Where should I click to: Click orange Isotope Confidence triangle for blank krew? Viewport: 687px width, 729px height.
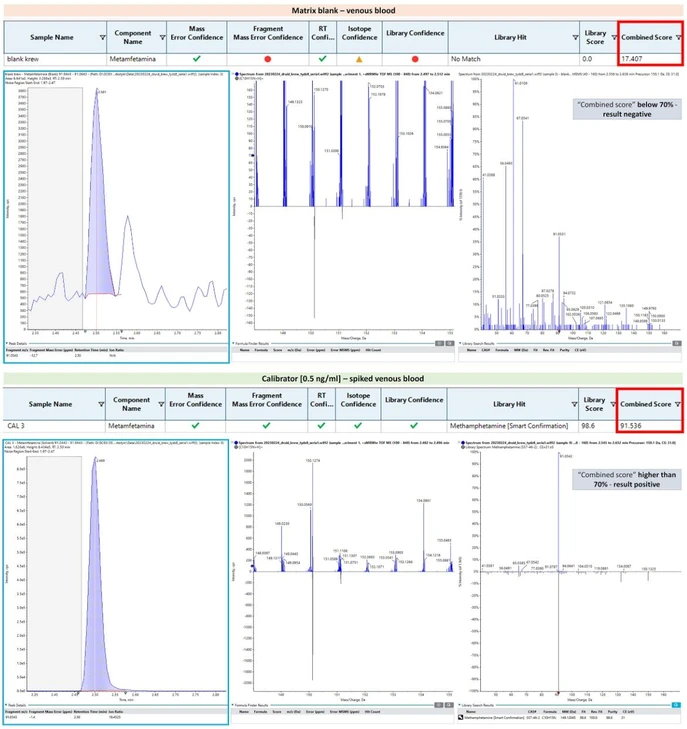tap(359, 59)
